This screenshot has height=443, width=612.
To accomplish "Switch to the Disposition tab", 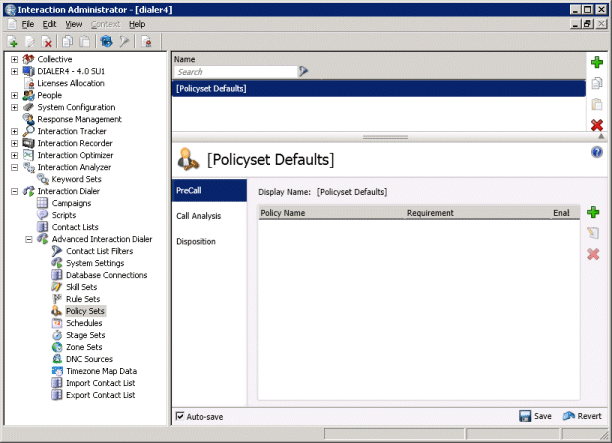I will click(x=195, y=241).
